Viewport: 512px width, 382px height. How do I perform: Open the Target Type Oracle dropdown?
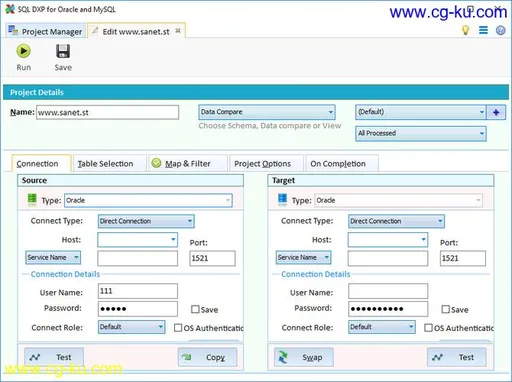click(x=398, y=200)
